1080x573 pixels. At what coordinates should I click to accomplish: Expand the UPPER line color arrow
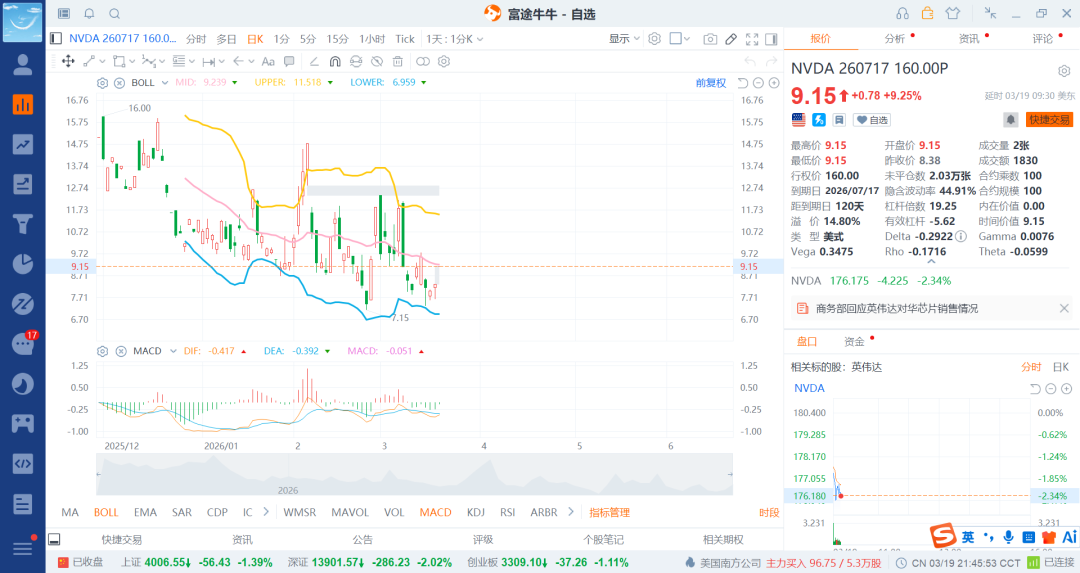pyautogui.click(x=330, y=83)
